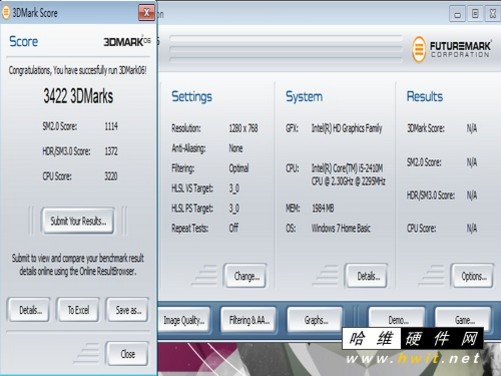501x376 pixels.
Task: Click the Close button in Score dialog
Action: coord(128,354)
